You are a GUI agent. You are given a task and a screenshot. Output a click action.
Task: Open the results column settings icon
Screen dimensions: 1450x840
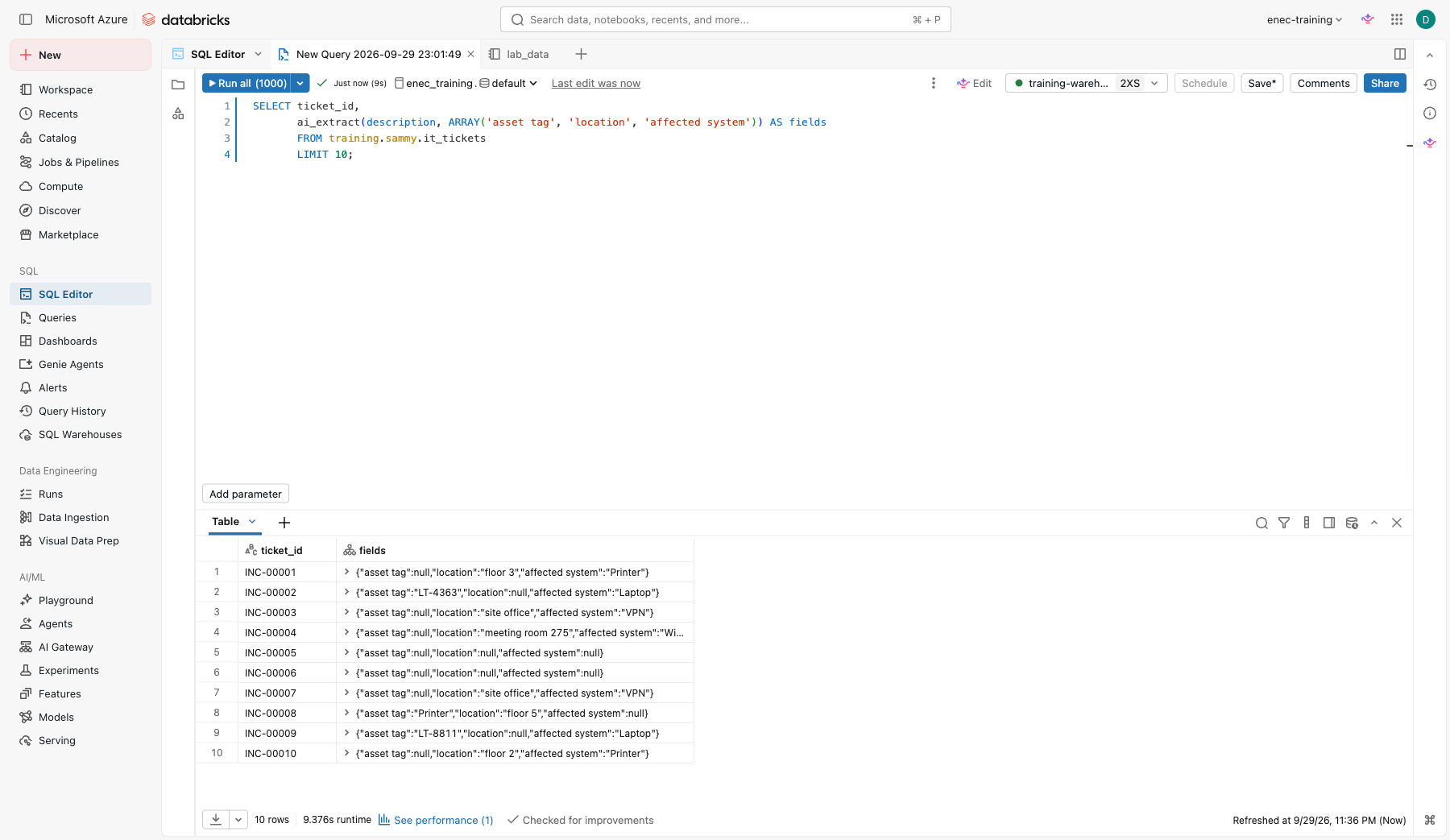click(1307, 523)
